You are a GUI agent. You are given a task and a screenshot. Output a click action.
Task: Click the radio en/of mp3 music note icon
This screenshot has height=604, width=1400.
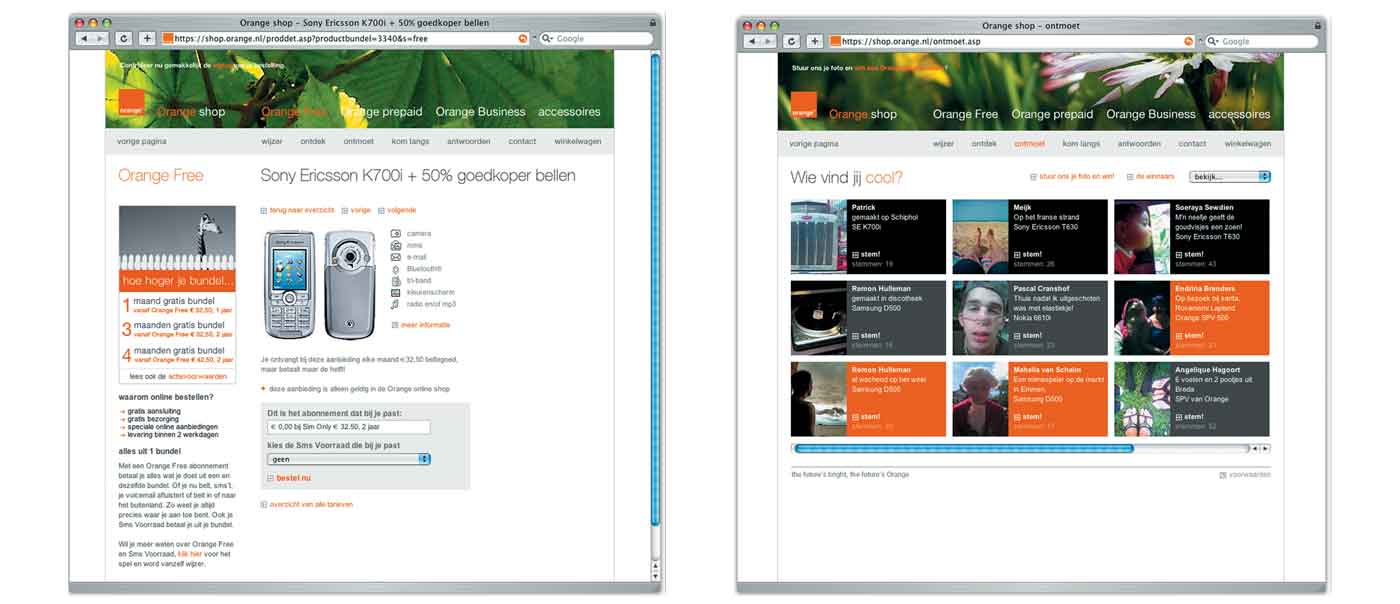click(396, 304)
